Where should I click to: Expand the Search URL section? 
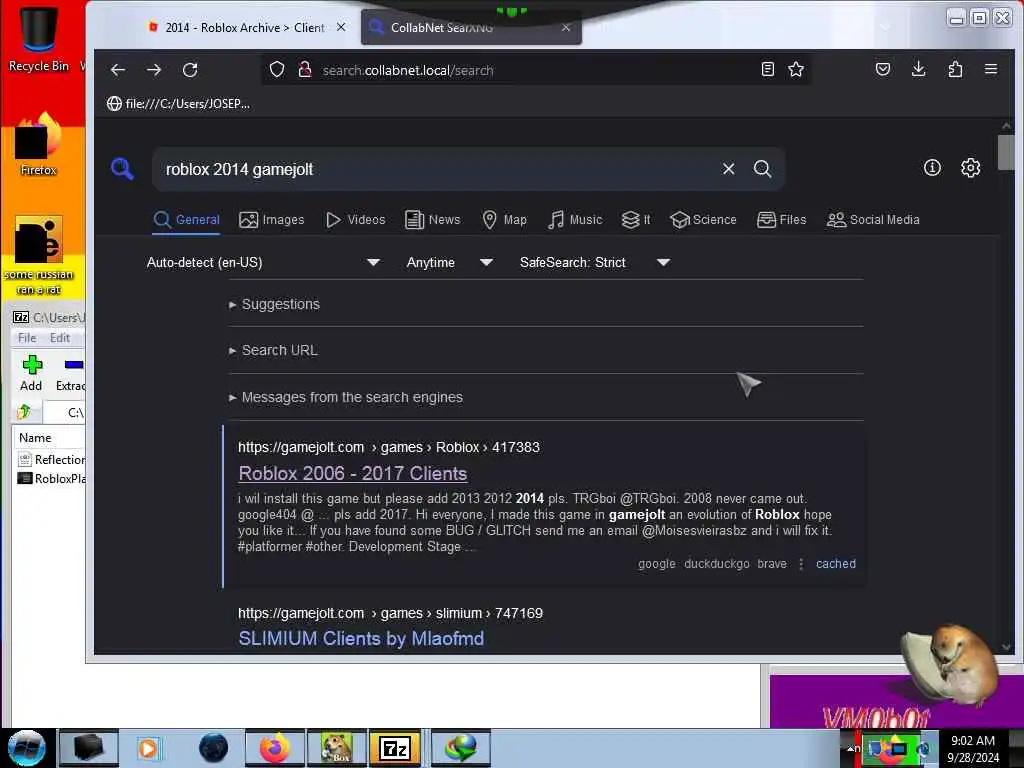pyautogui.click(x=280, y=351)
